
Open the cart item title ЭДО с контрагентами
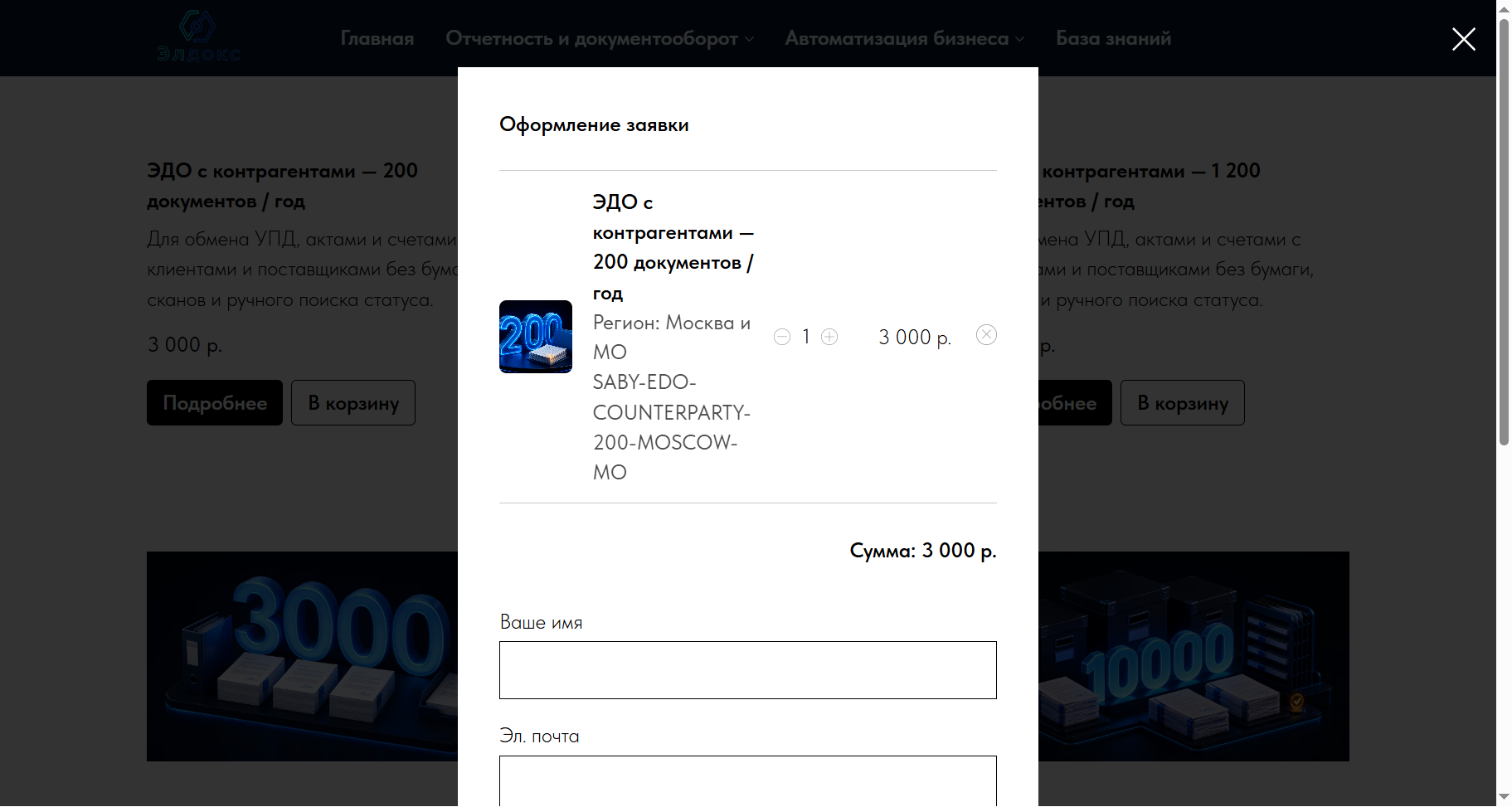pyautogui.click(x=673, y=247)
